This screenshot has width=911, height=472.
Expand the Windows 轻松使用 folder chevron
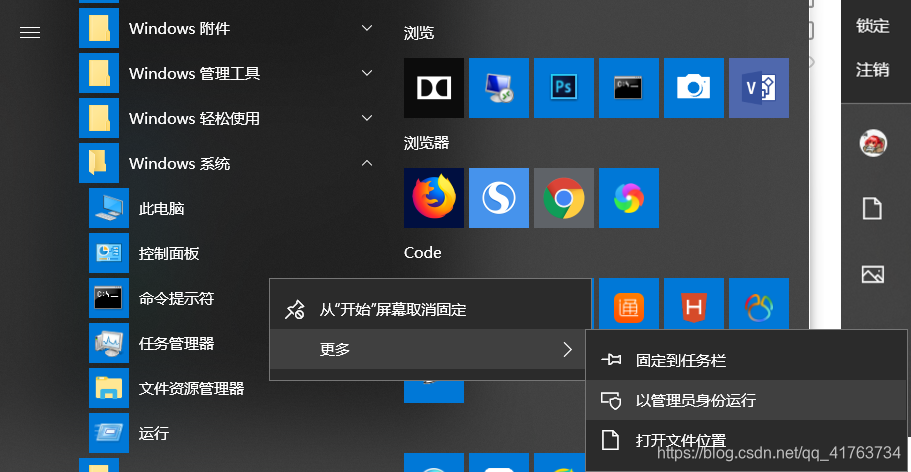[367, 118]
